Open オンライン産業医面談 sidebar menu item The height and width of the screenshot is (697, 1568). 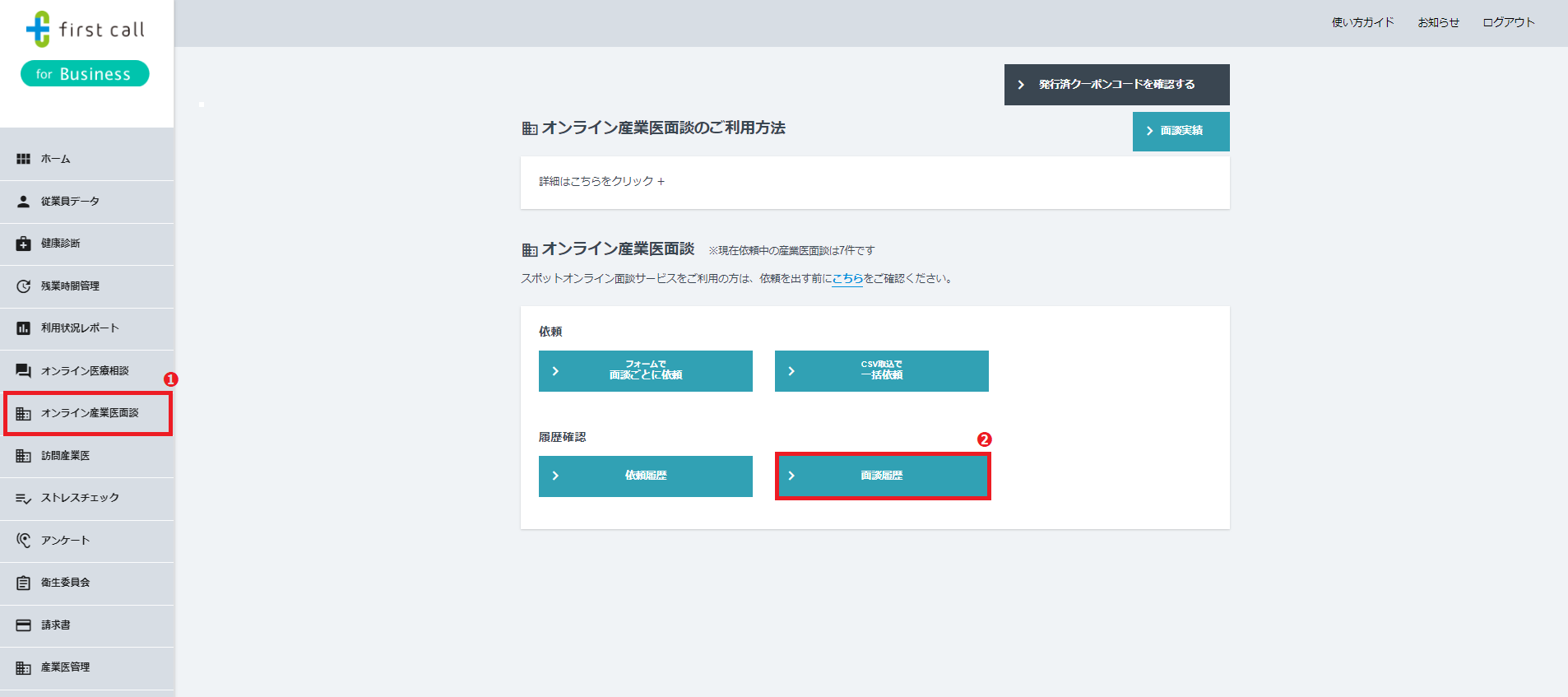[x=89, y=413]
